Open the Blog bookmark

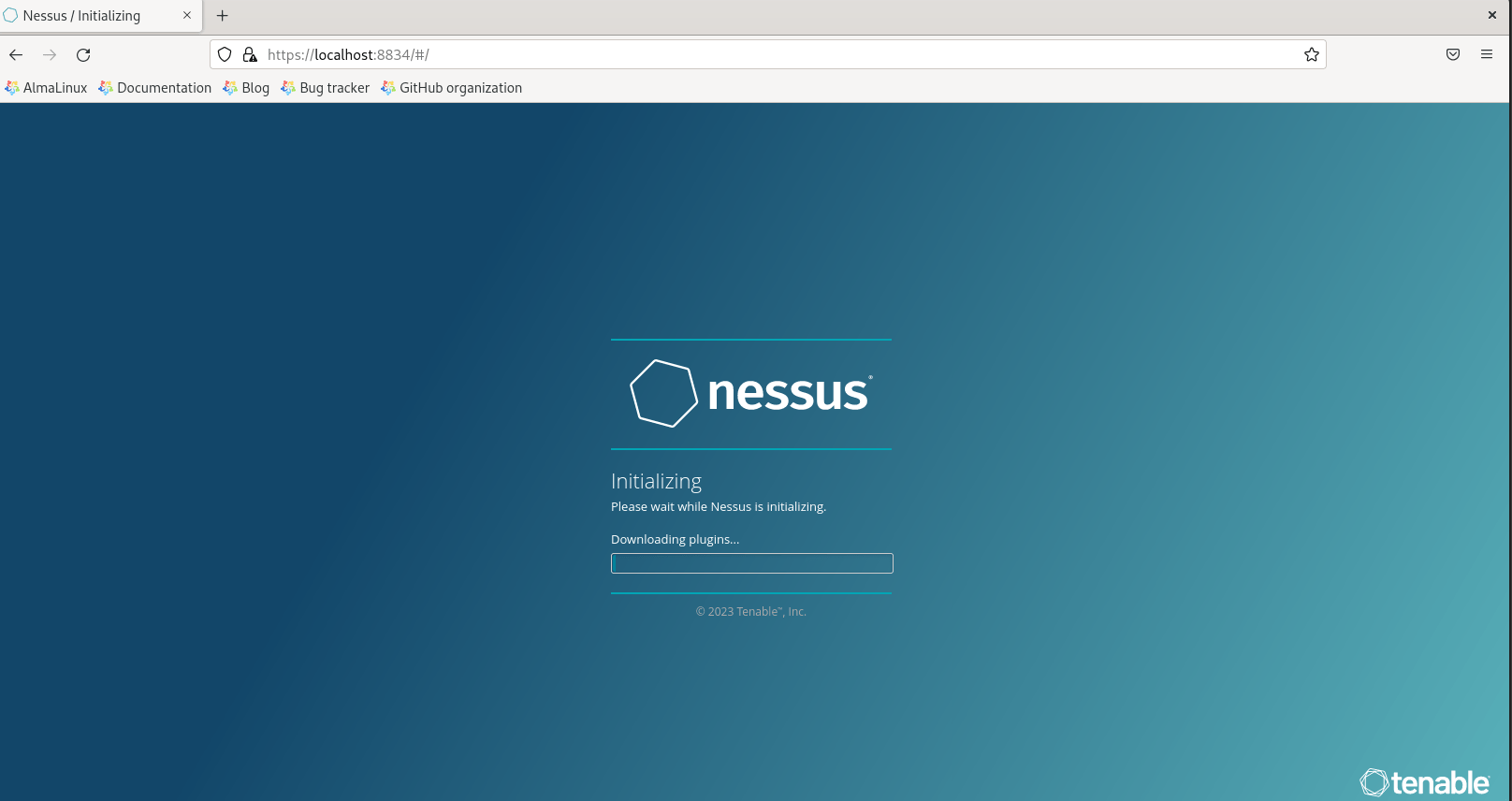246,88
